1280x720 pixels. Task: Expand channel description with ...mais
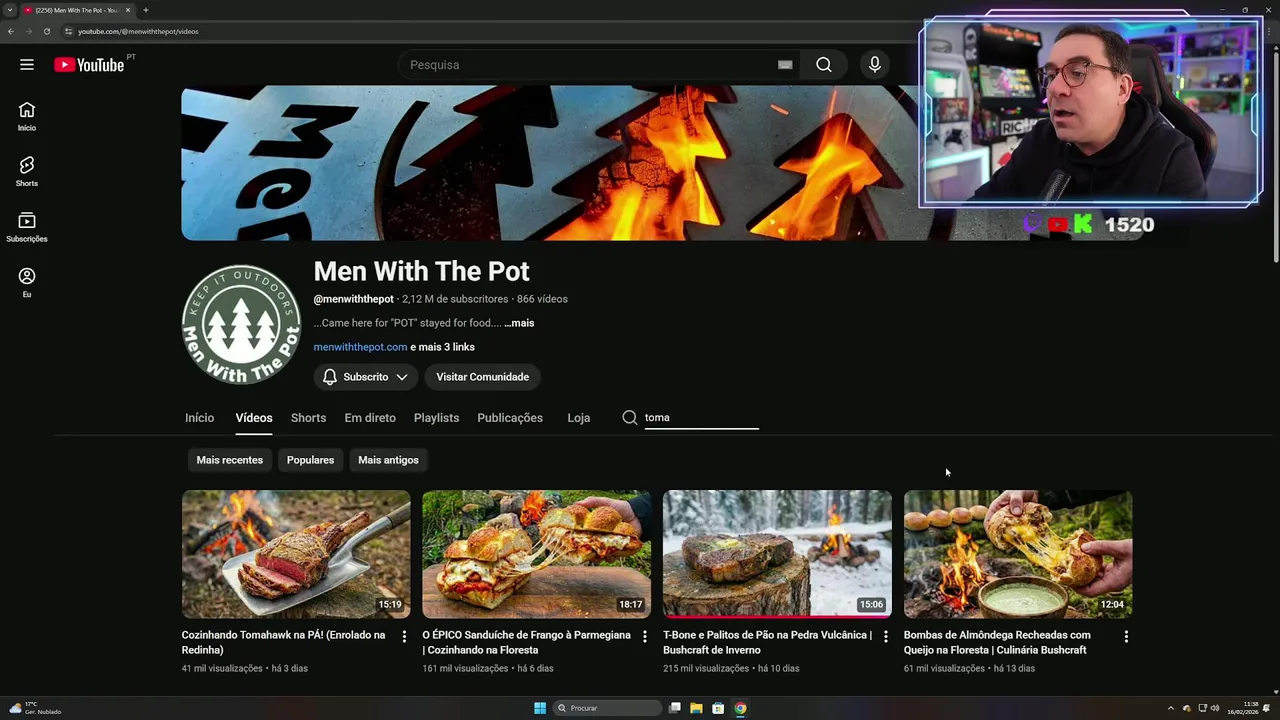(x=519, y=323)
